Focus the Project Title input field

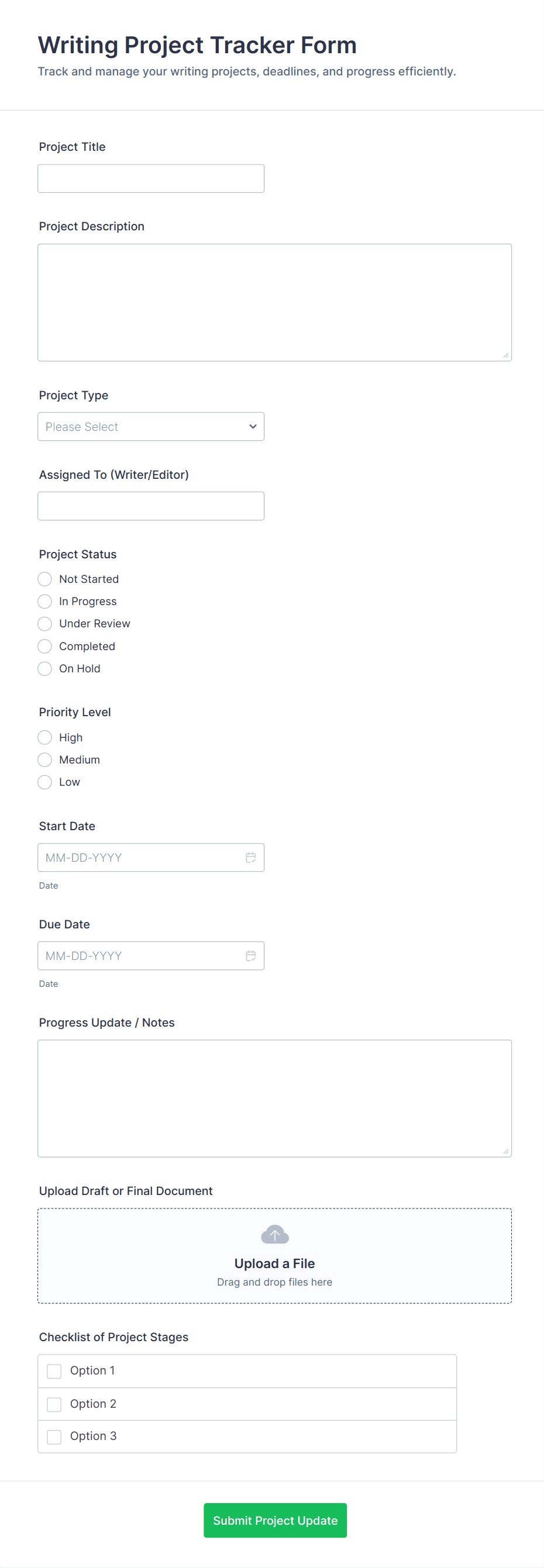tap(151, 178)
